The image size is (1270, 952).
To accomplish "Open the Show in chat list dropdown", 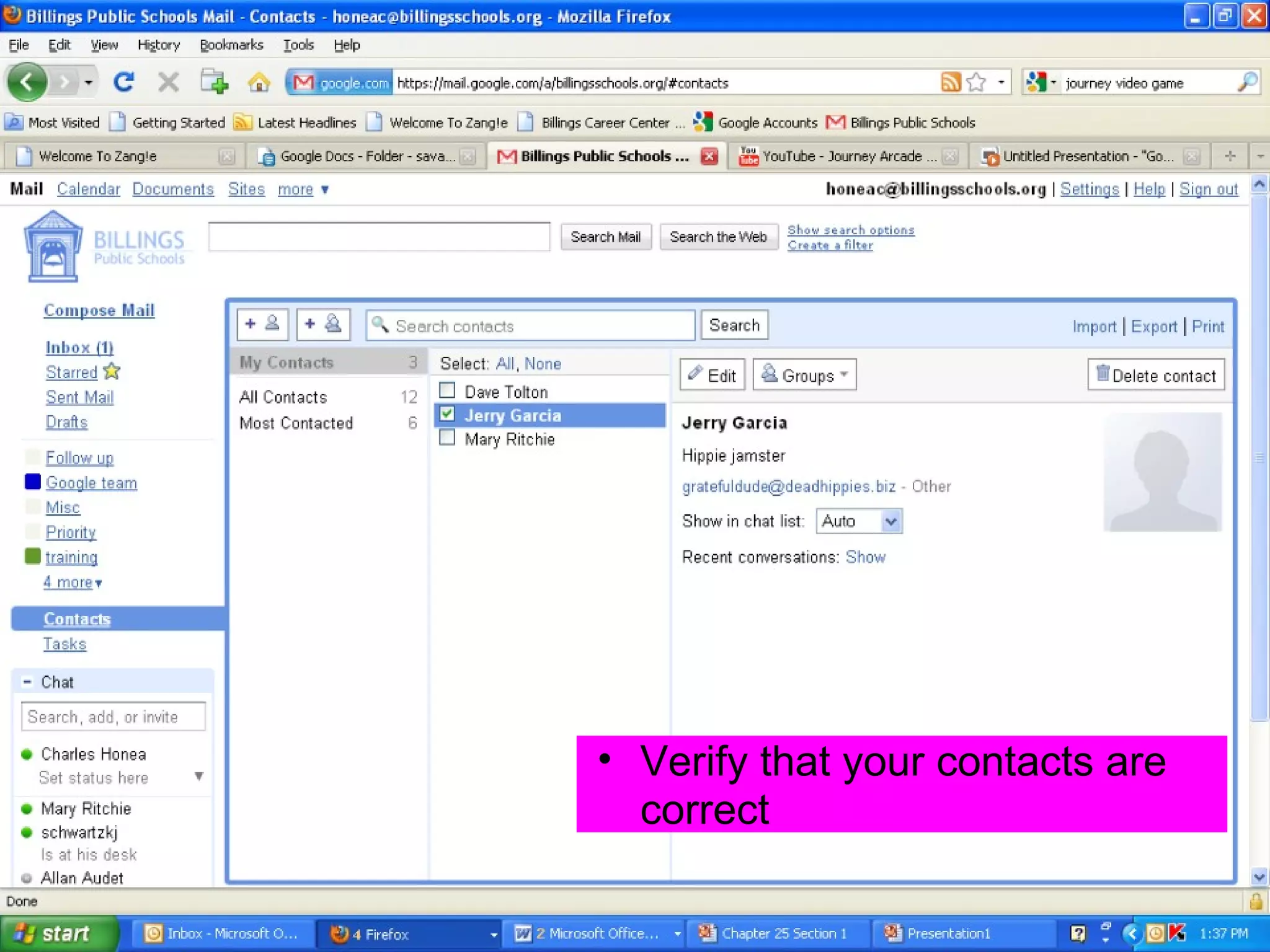I will (859, 521).
